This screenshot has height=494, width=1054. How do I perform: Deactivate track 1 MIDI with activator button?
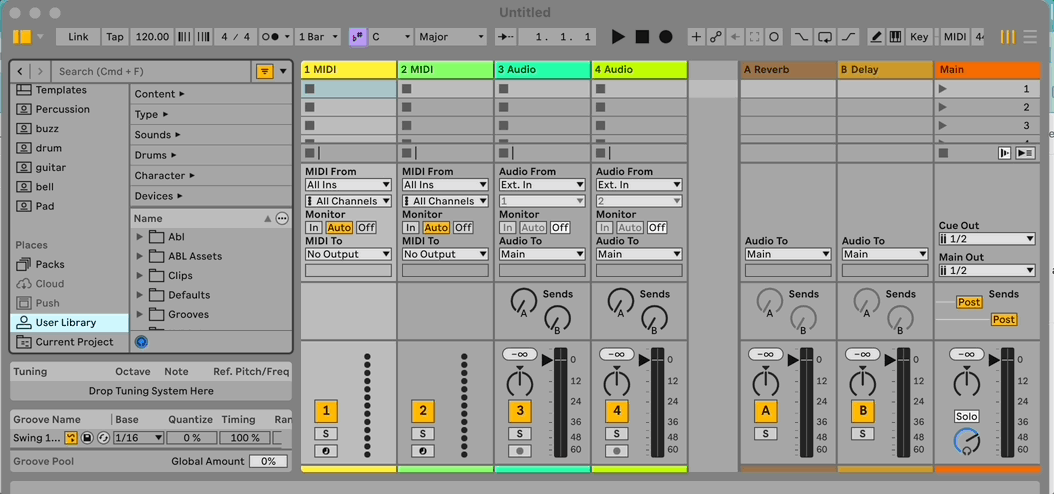[x=325, y=411]
